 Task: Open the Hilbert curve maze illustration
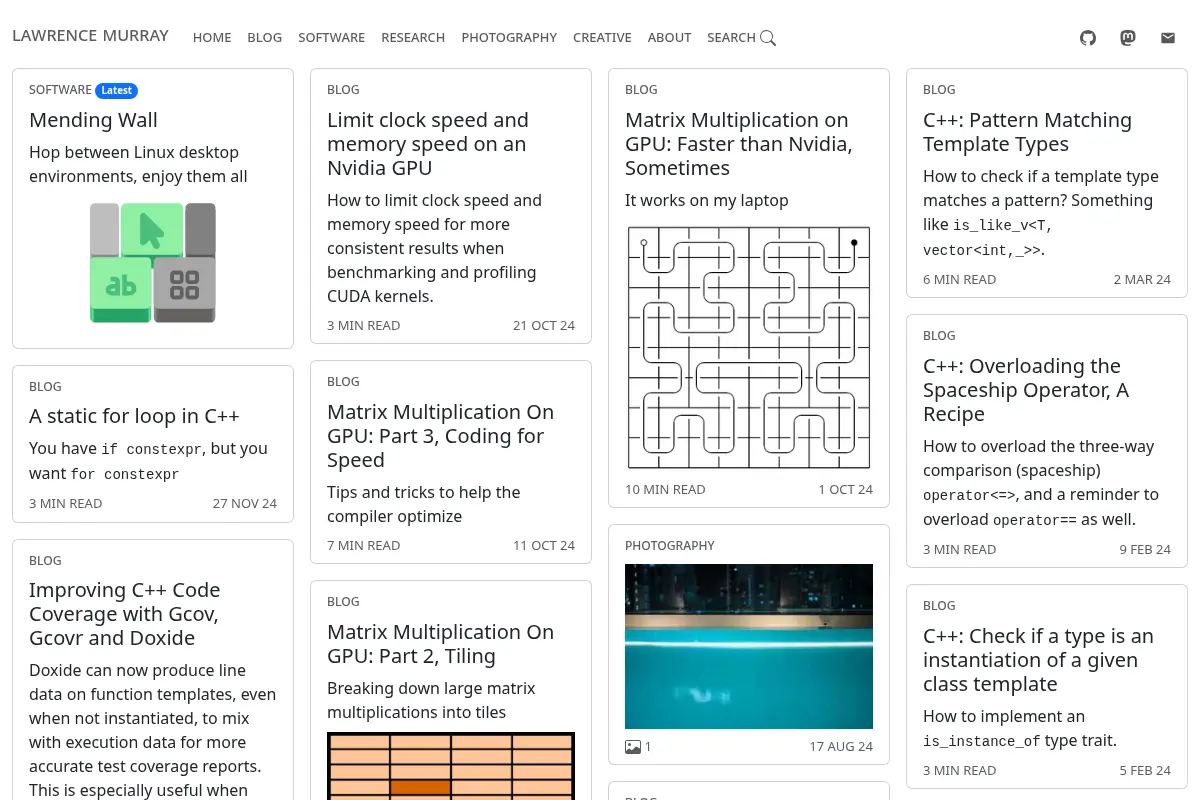point(749,348)
